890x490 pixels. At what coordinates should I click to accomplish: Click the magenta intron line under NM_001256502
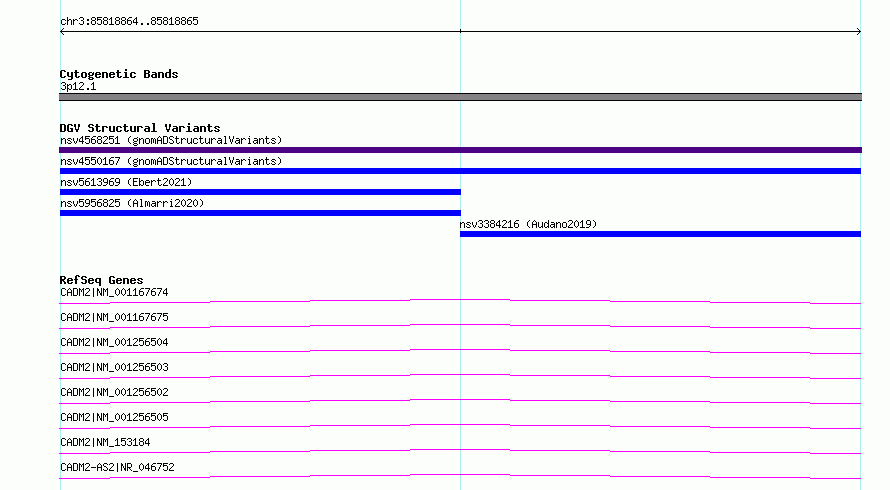[x=460, y=400]
